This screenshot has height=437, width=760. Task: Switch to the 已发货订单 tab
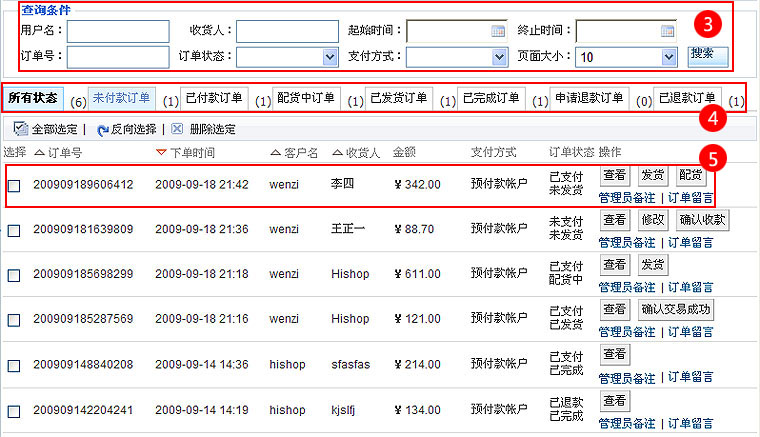399,98
